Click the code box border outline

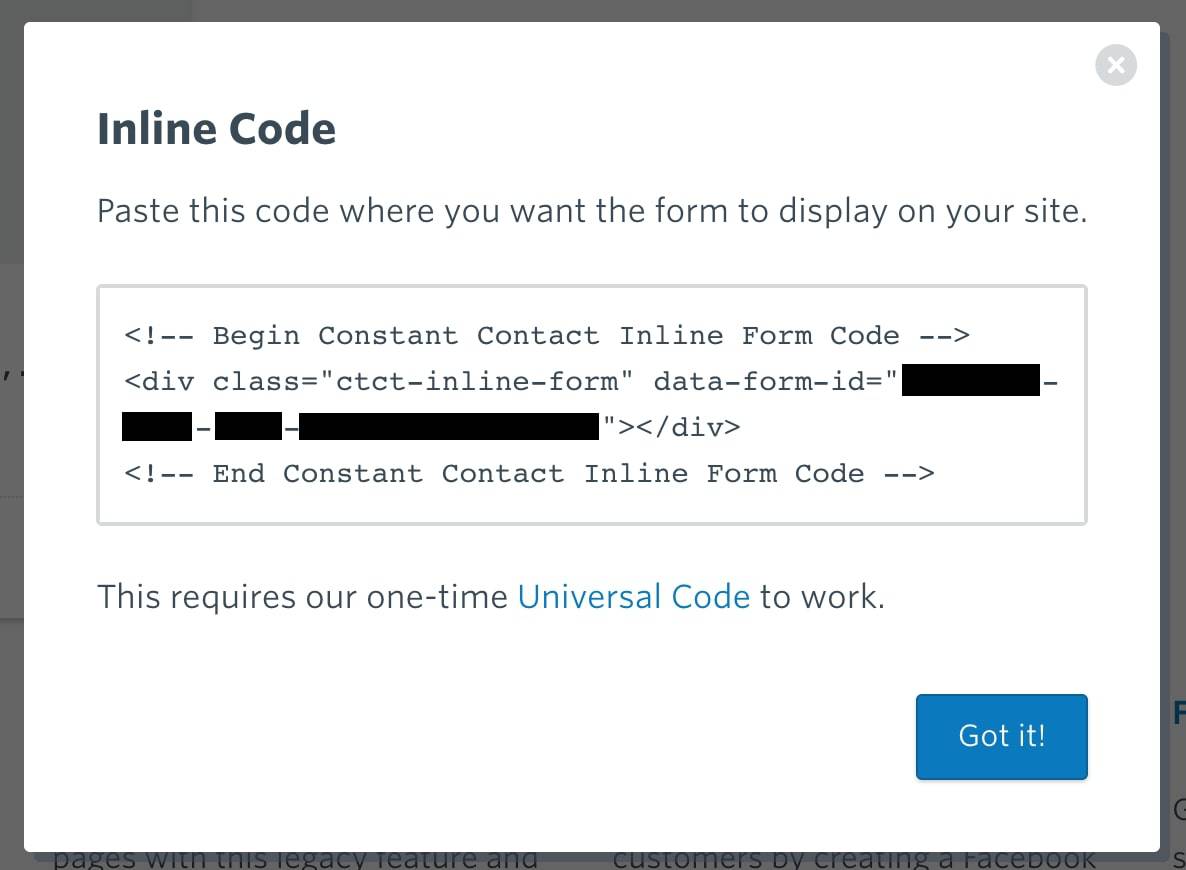pyautogui.click(x=591, y=287)
